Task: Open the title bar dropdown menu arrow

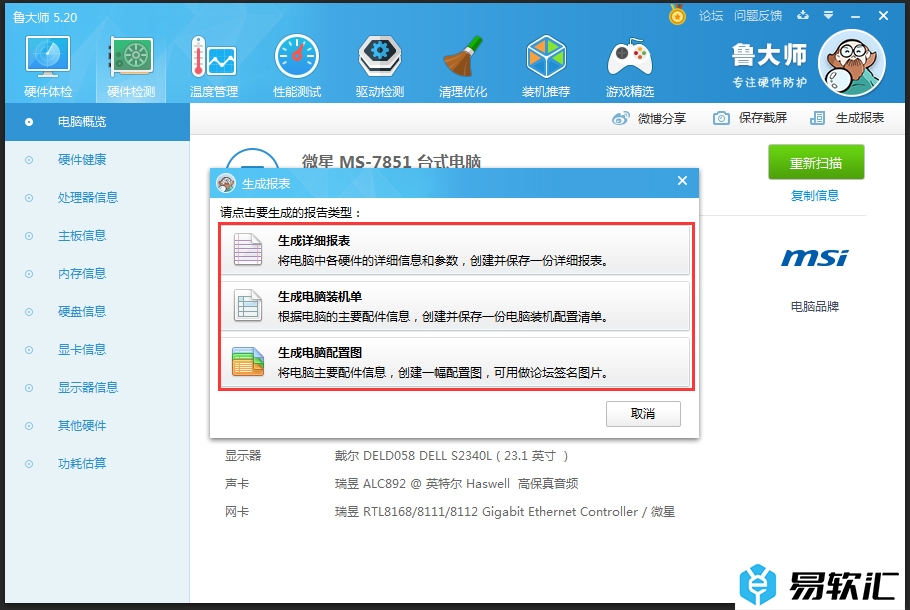Action: [x=829, y=16]
